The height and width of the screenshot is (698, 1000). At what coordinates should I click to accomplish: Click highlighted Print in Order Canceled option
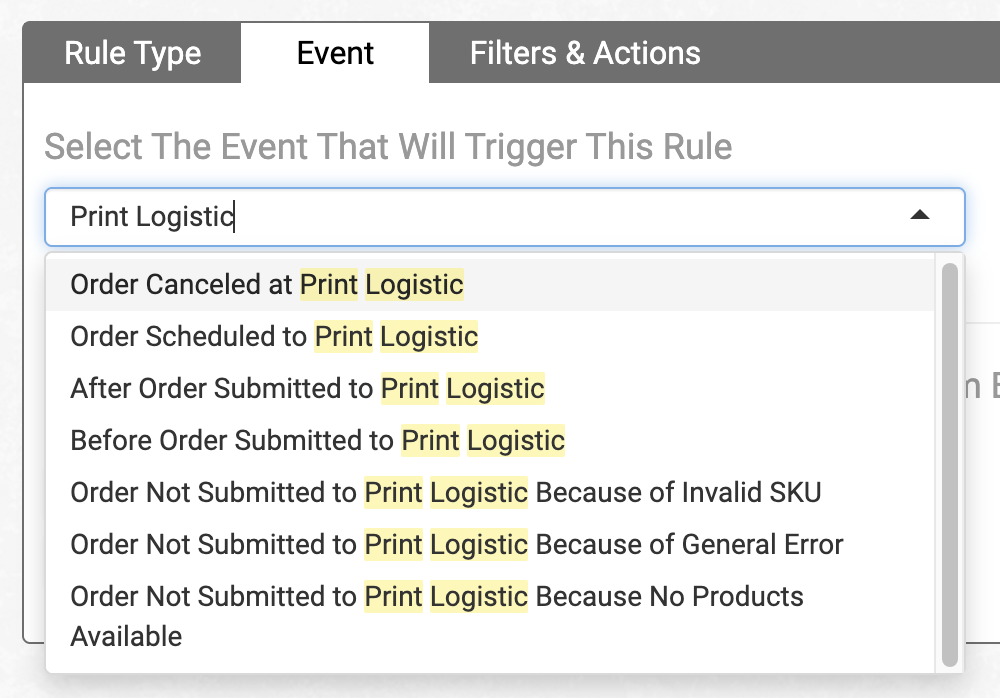[329, 285]
